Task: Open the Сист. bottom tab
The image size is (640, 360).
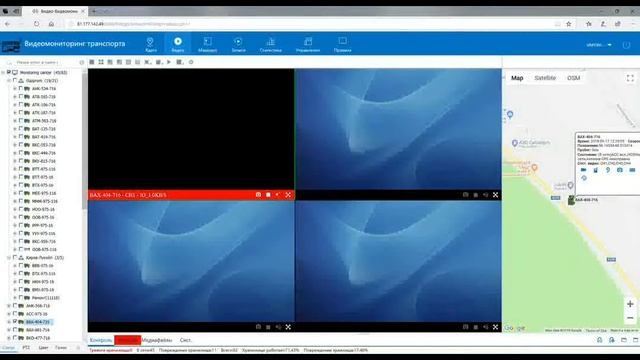Action: point(186,340)
